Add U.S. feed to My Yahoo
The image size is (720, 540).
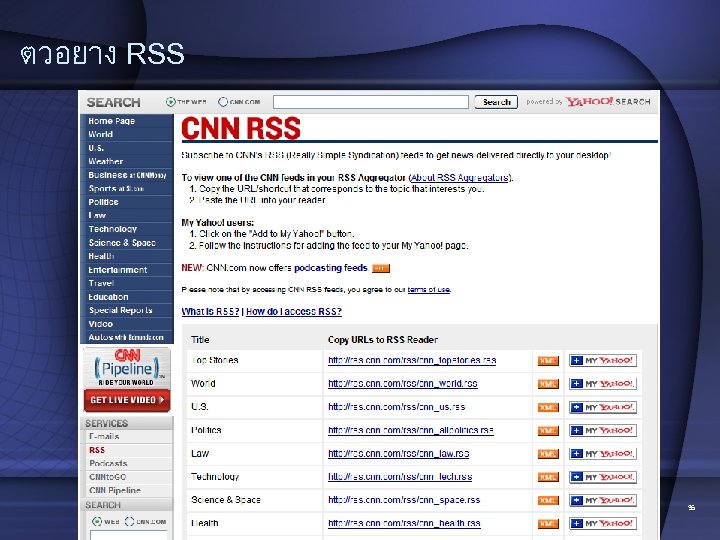603,407
